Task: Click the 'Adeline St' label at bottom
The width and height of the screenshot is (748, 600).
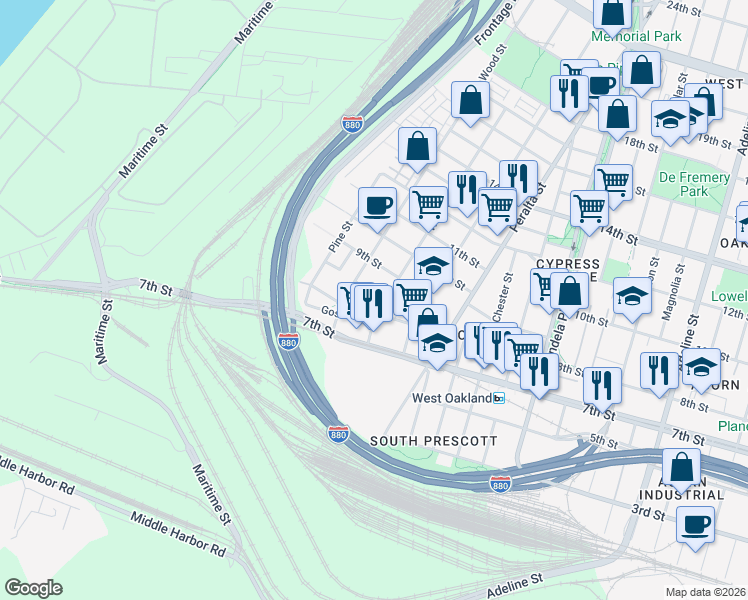Action: pos(515,585)
